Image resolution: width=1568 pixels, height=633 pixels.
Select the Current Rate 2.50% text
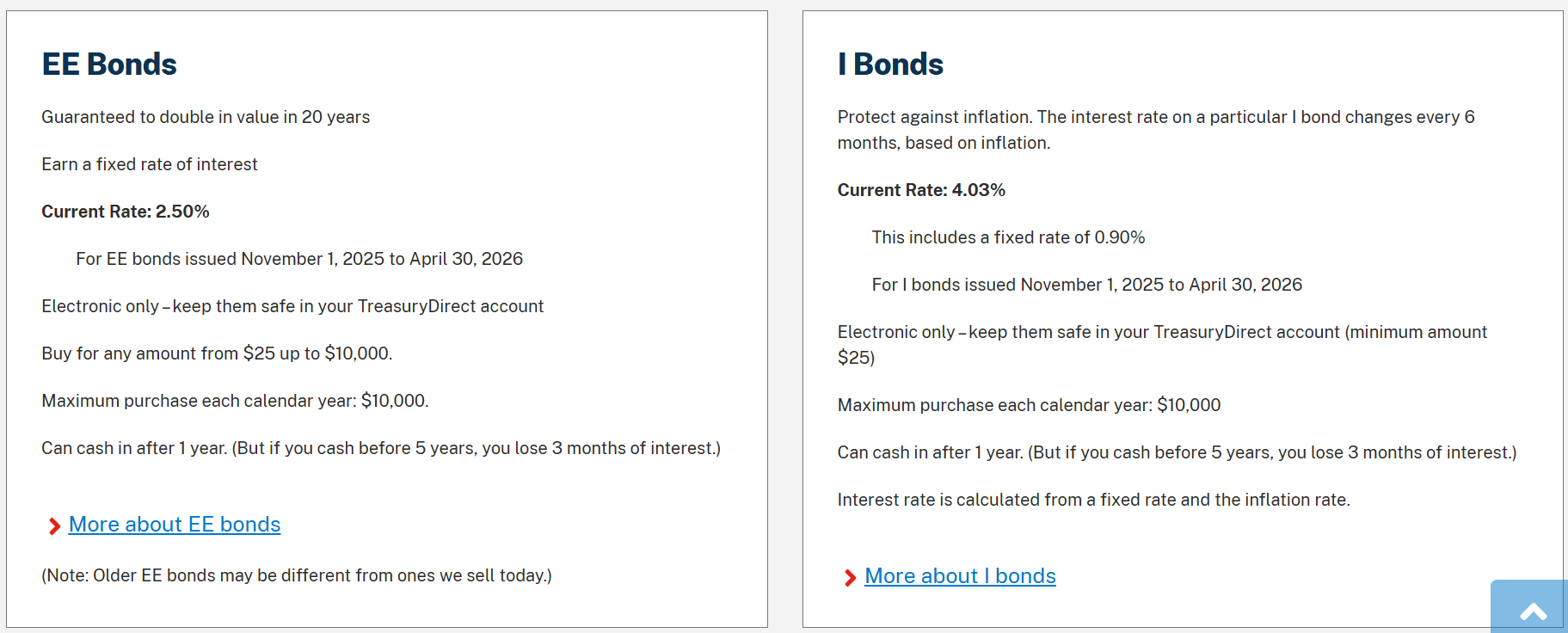126,211
